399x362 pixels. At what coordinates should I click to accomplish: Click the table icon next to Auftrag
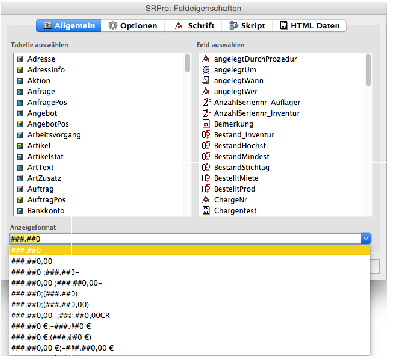(x=20, y=189)
